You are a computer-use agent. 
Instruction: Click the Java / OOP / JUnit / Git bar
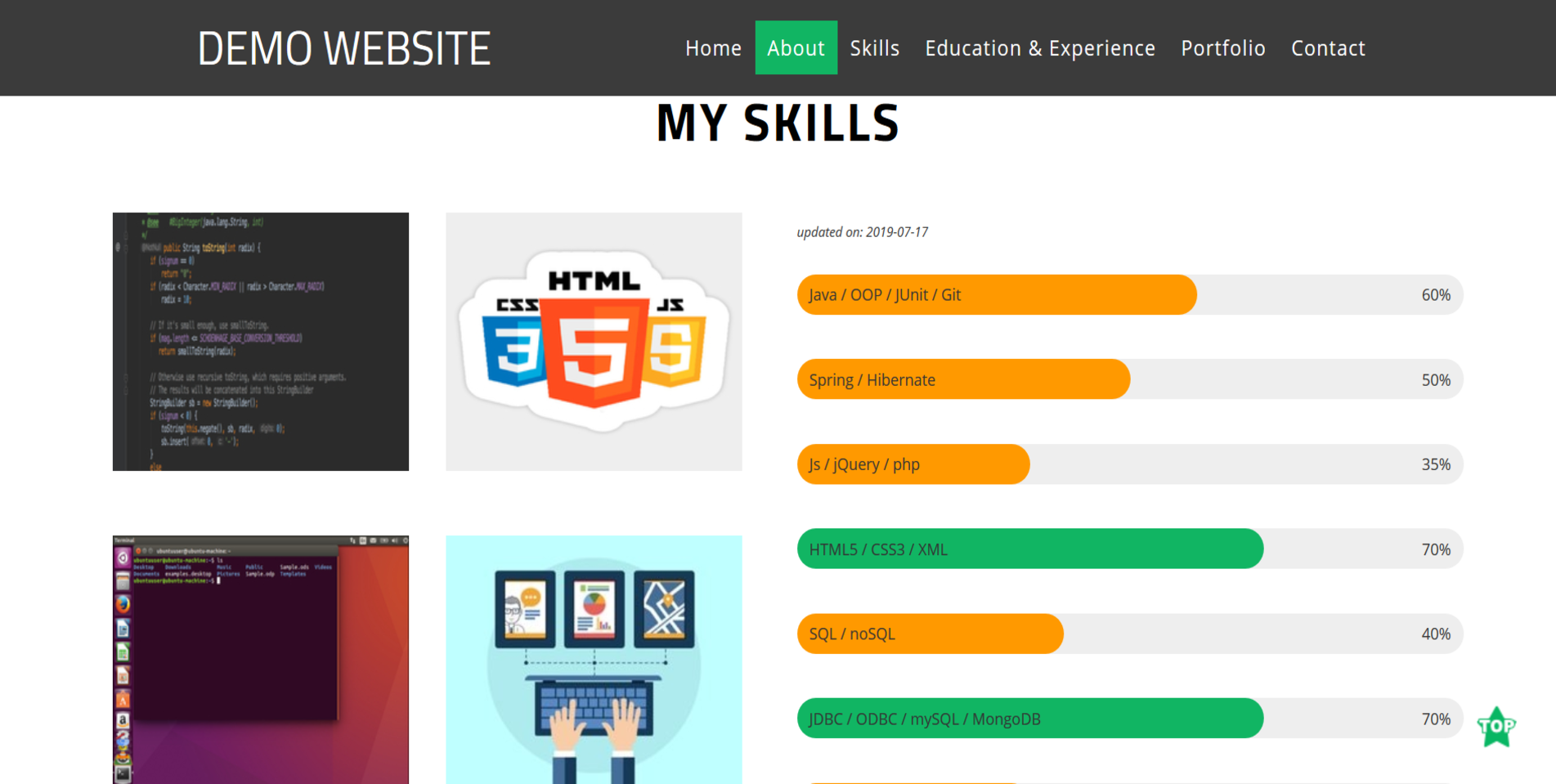pos(1129,295)
